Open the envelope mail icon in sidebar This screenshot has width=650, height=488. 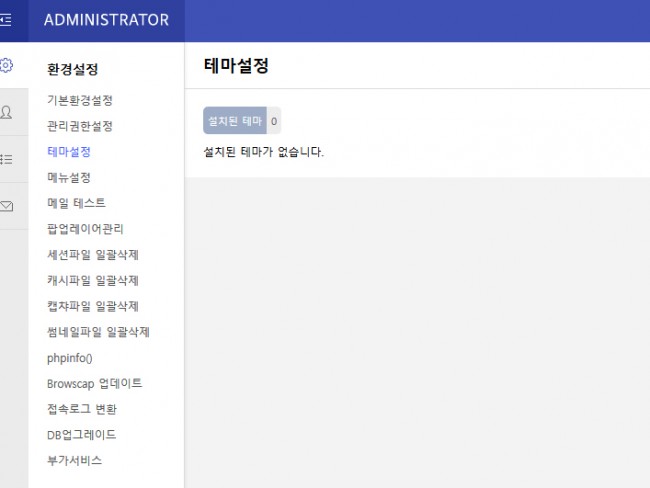coord(6,206)
